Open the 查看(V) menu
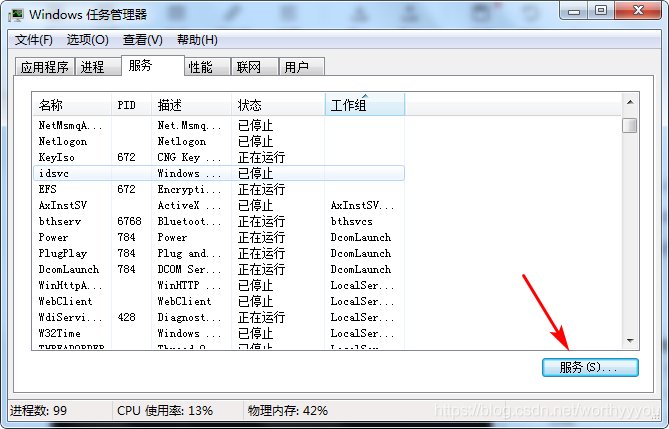This screenshot has height=429, width=669. (x=143, y=40)
